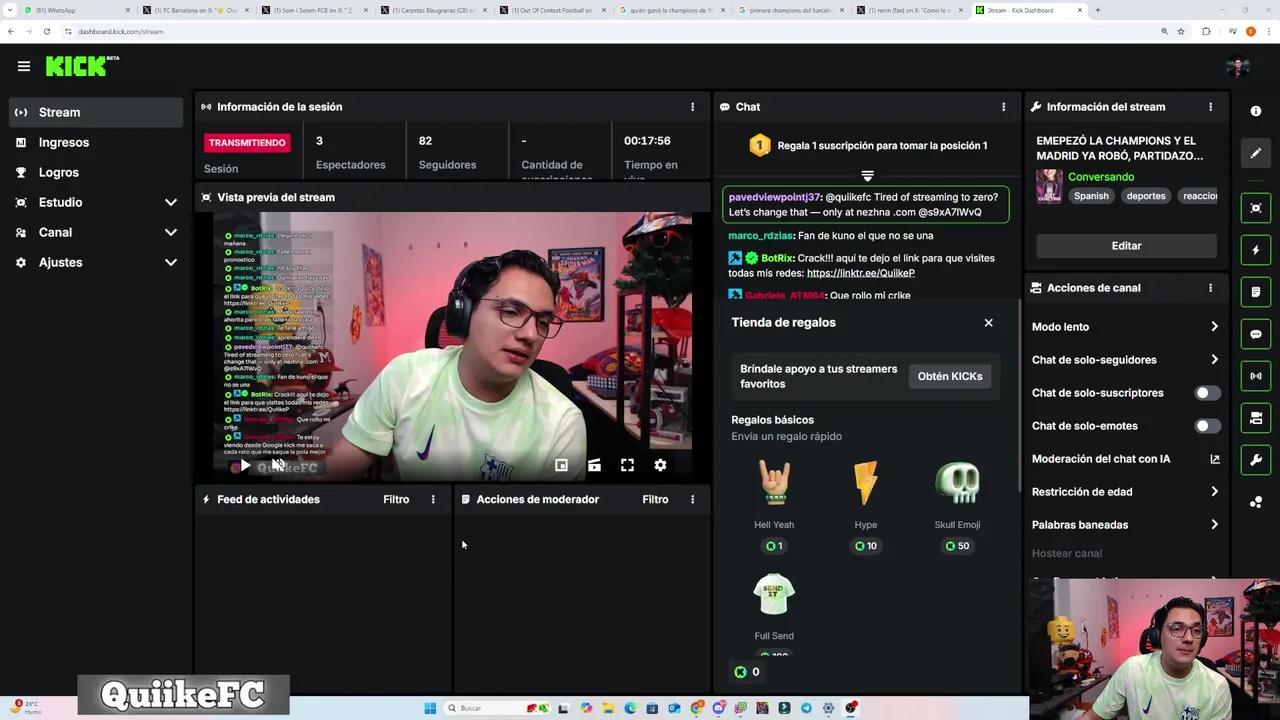1280x720 pixels.
Task: Play the stream preview video
Action: [245, 465]
